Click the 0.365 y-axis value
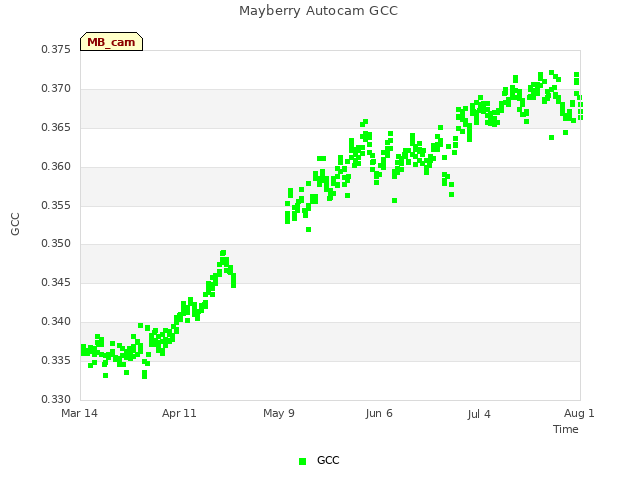The height and width of the screenshot is (480, 640). (x=56, y=127)
